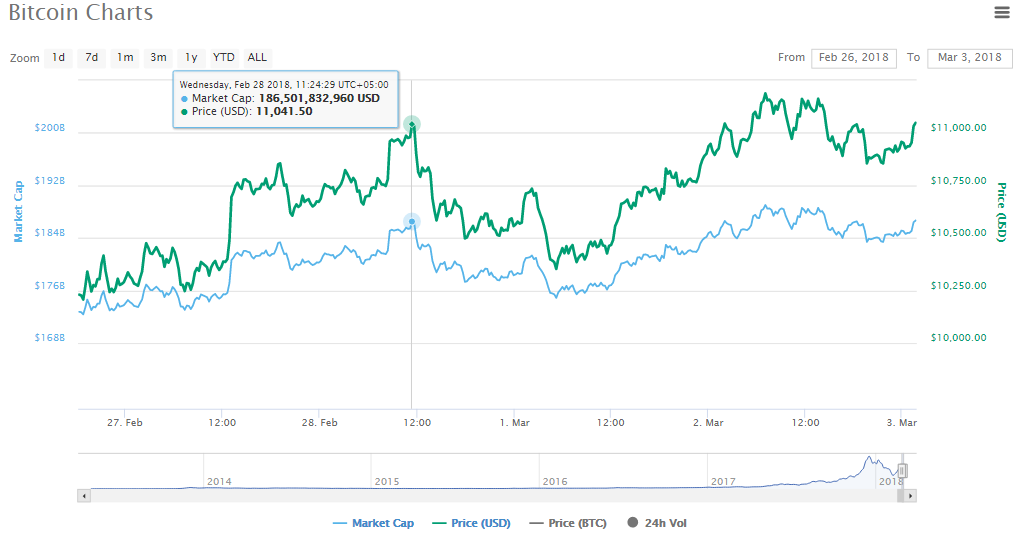Click the navigator range handle near 2018
The image size is (1023, 550).
pyautogui.click(x=902, y=470)
